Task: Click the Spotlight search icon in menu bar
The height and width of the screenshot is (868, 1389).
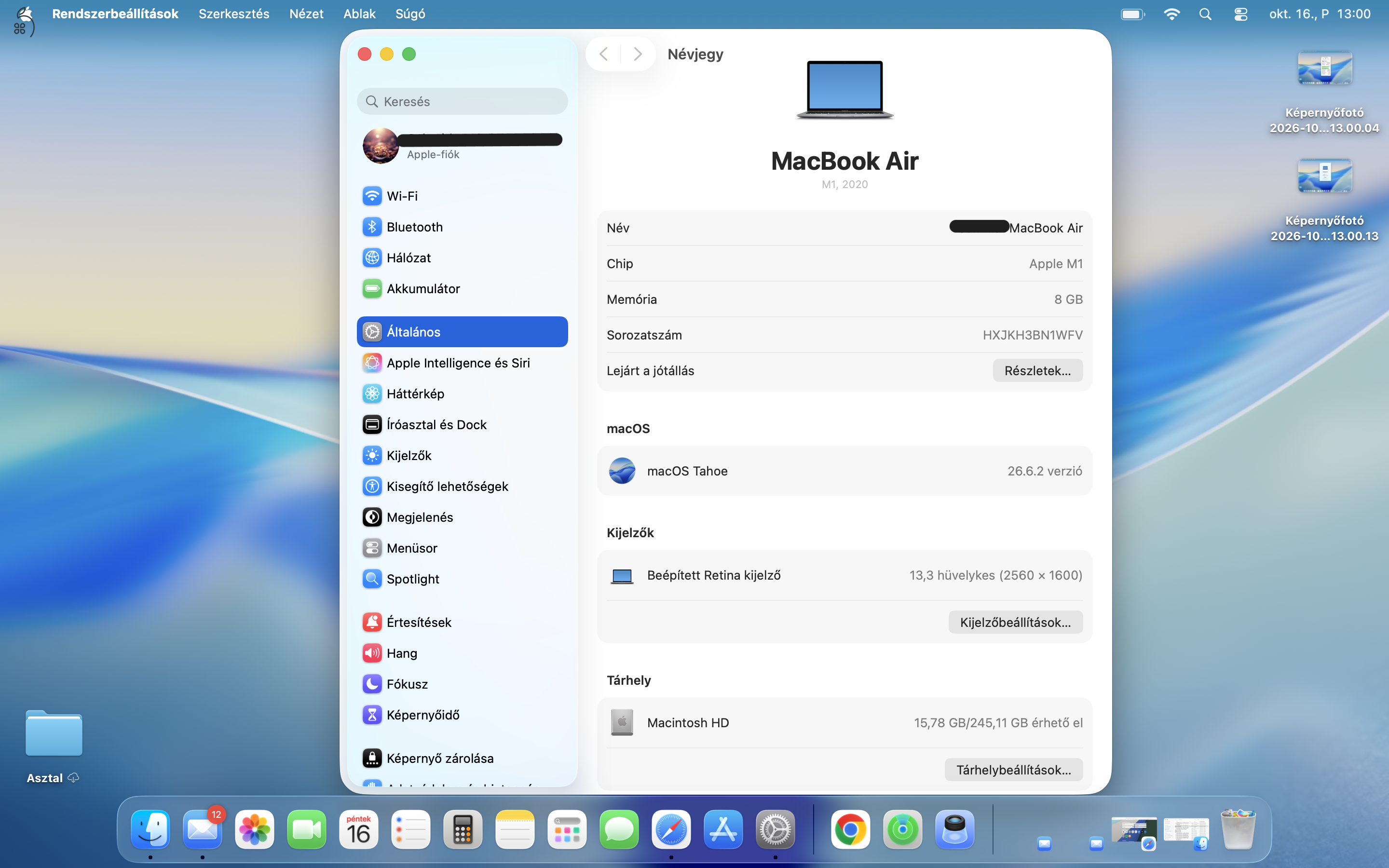Action: point(1205,14)
